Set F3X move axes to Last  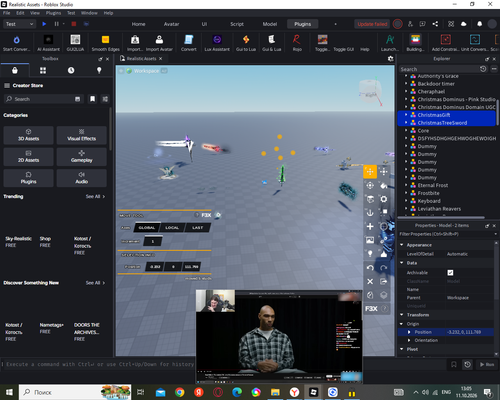pyautogui.click(x=198, y=228)
